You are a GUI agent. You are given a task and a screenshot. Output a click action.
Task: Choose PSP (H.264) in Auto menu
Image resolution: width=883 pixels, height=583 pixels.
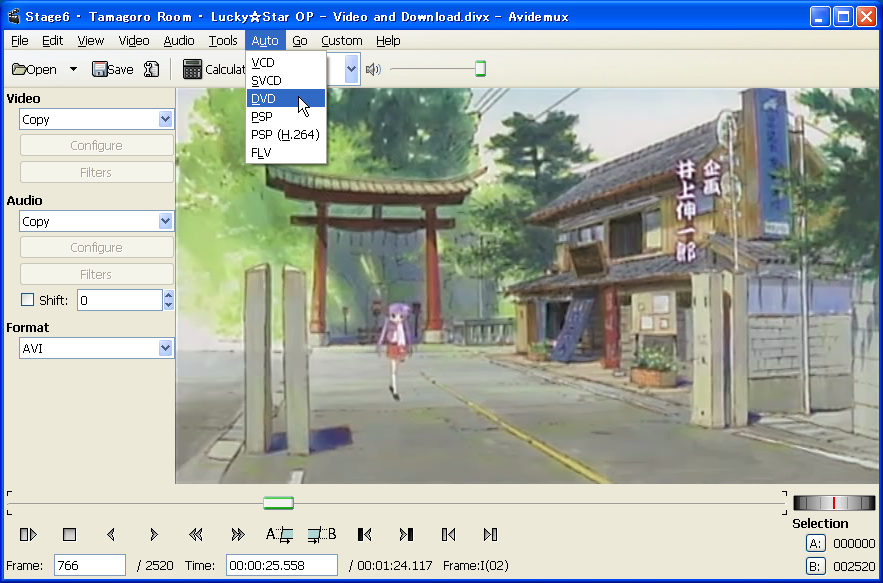[286, 135]
